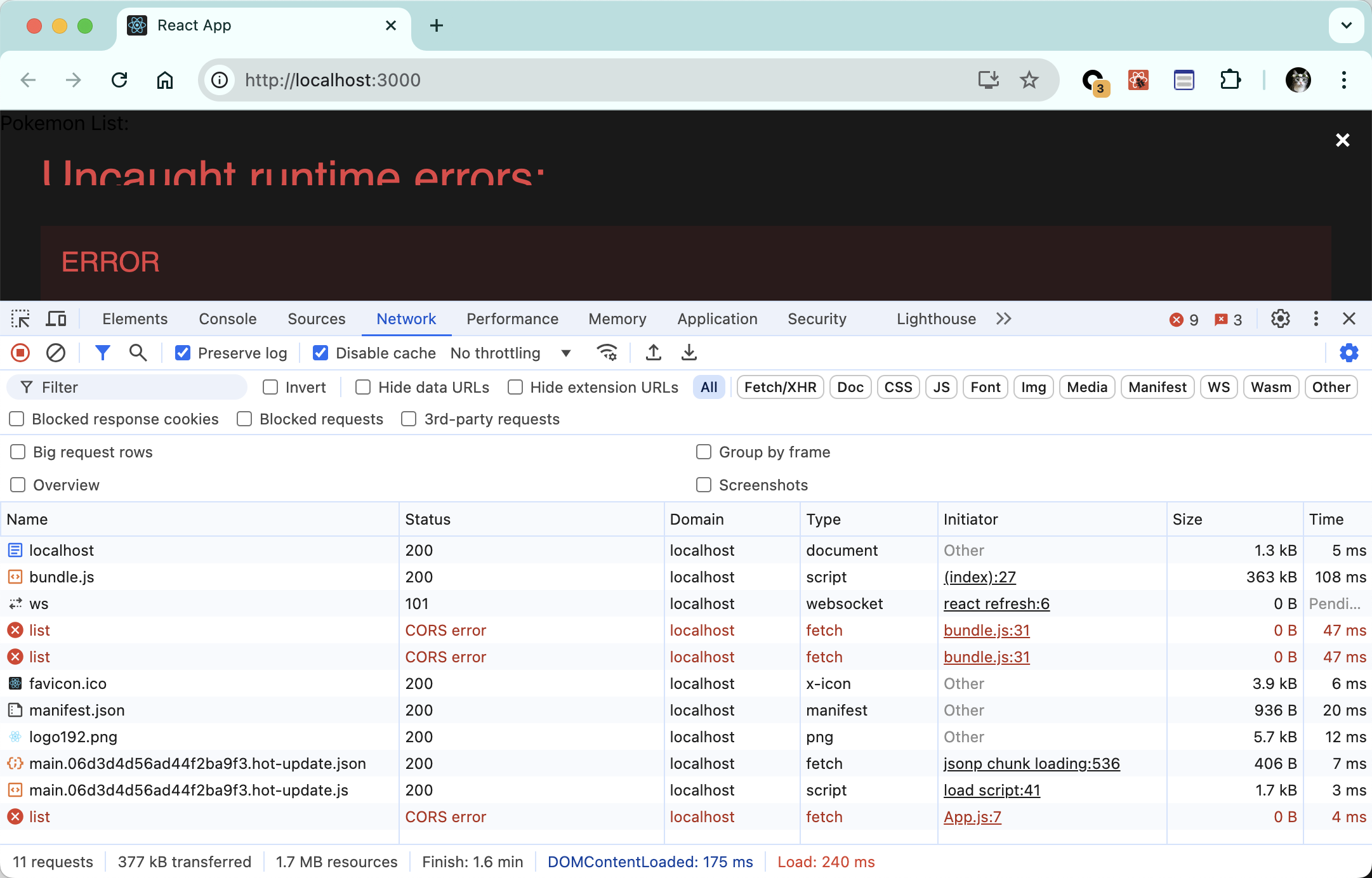Toggle device toolbar icon

tap(56, 318)
